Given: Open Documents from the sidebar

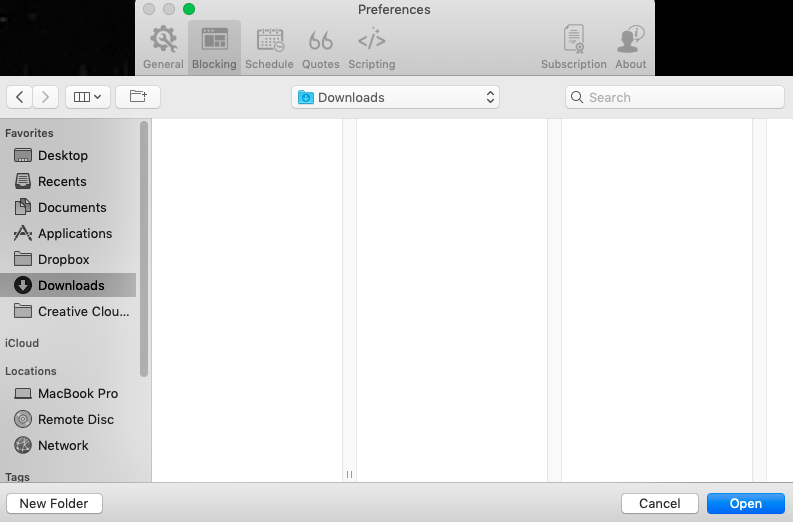Looking at the screenshot, I should click(x=68, y=207).
